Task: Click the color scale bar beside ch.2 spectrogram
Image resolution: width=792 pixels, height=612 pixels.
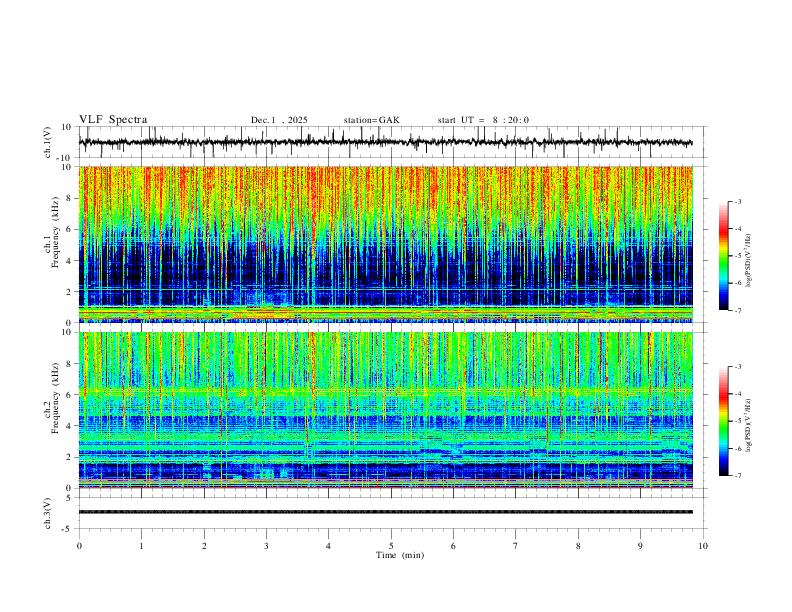Action: click(724, 421)
